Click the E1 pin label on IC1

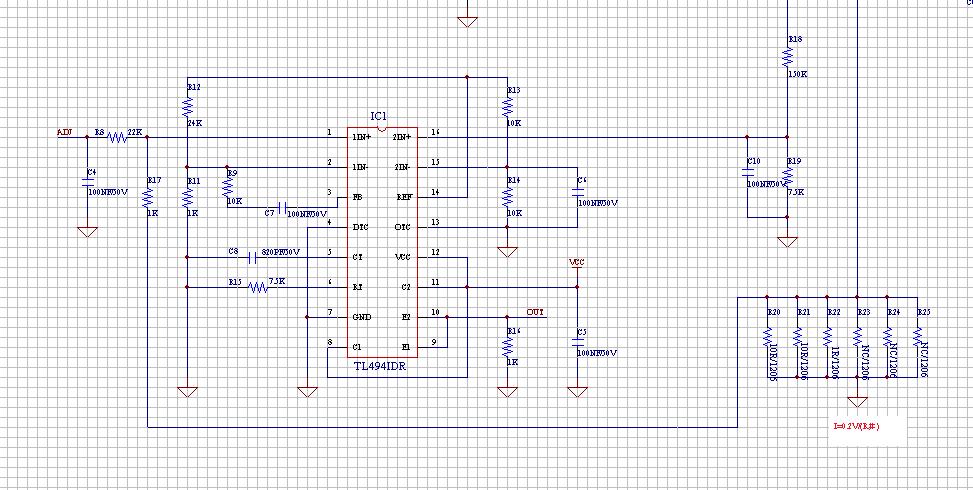[406, 347]
